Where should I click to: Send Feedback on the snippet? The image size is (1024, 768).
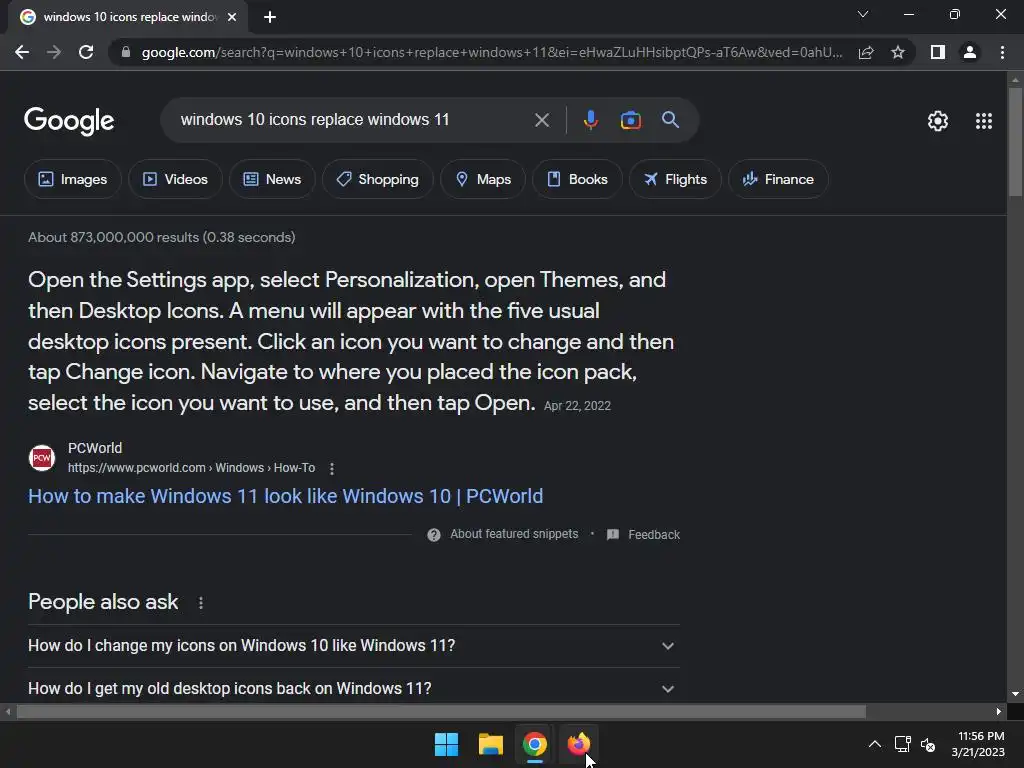click(643, 534)
